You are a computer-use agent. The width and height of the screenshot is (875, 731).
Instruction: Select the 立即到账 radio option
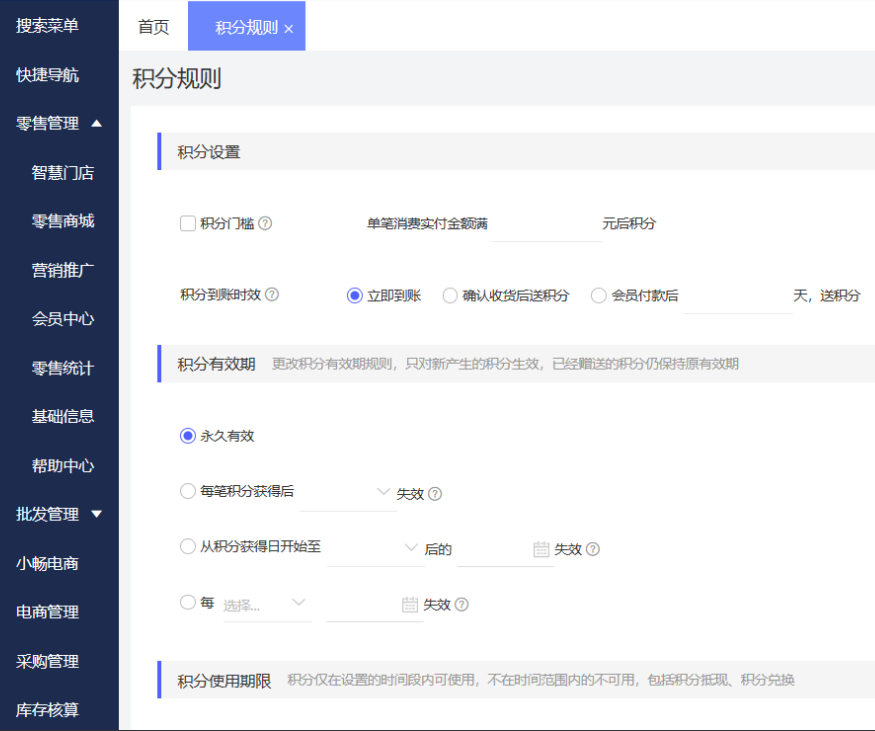coord(354,295)
